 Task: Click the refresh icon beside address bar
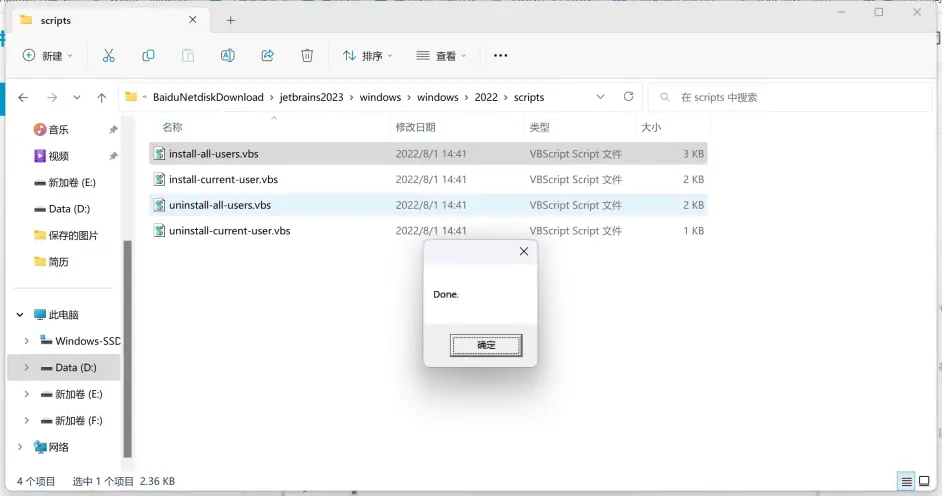(628, 97)
